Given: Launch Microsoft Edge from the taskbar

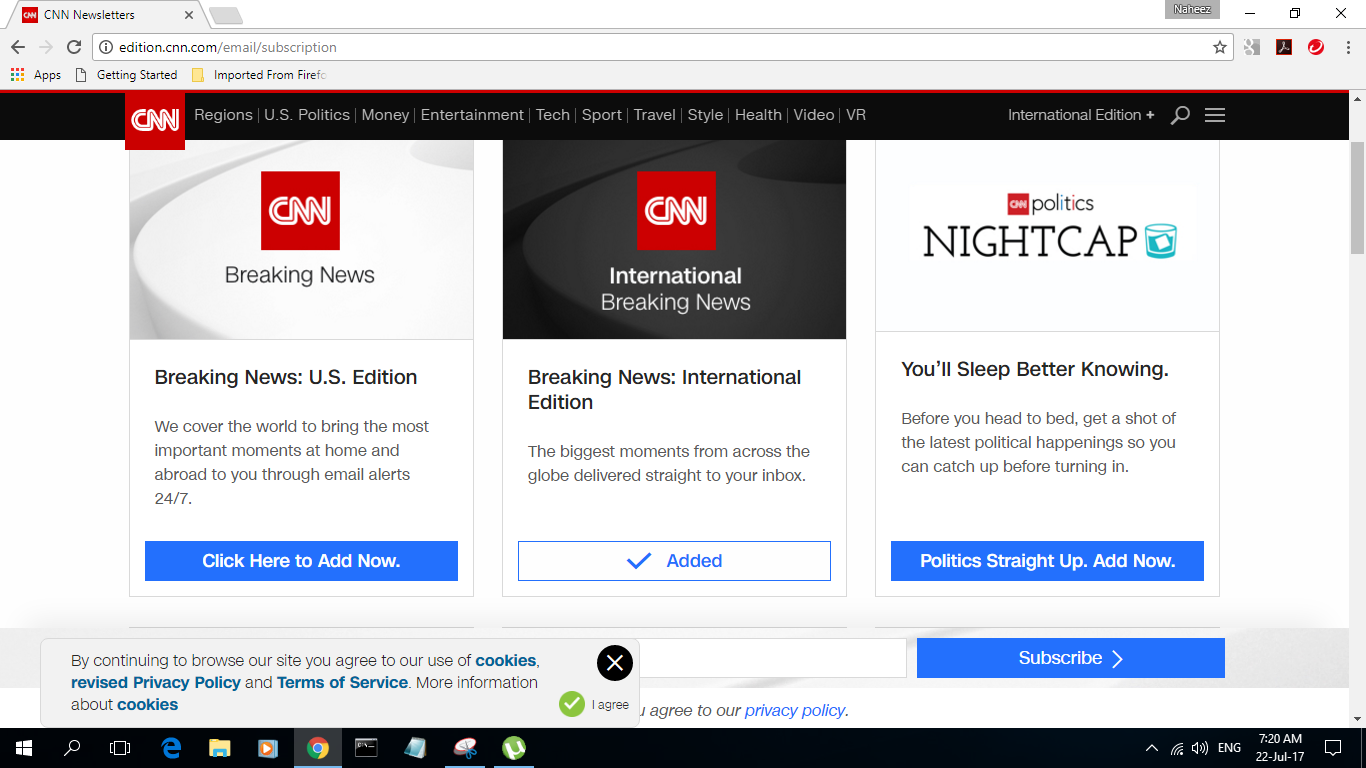Looking at the screenshot, I should coord(171,748).
